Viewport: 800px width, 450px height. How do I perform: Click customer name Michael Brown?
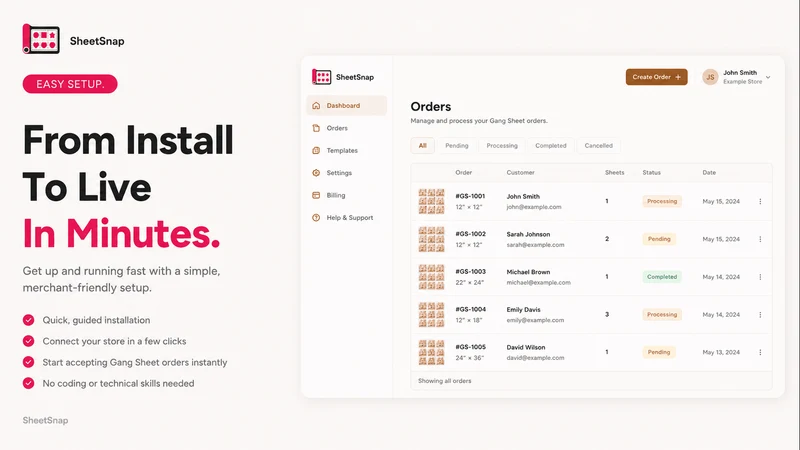[528, 272]
